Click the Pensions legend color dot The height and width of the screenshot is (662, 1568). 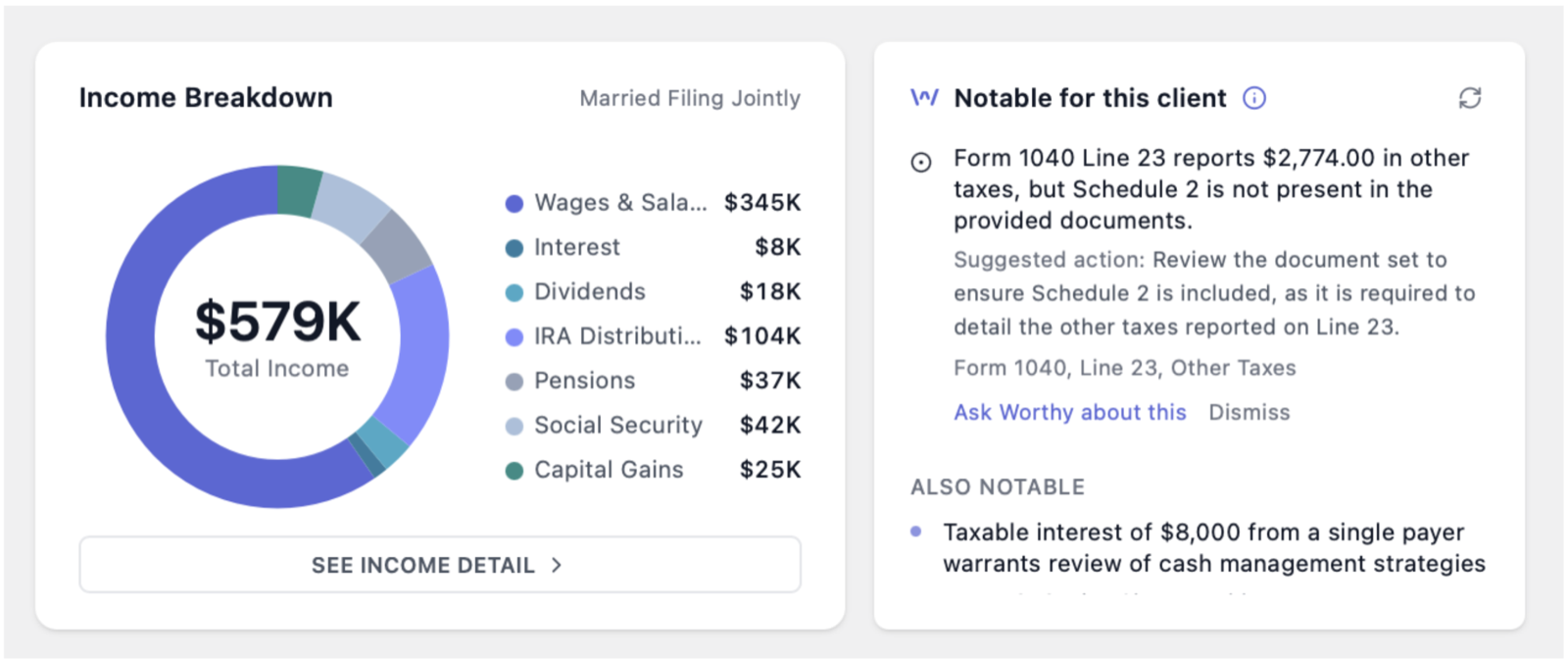[x=514, y=382]
